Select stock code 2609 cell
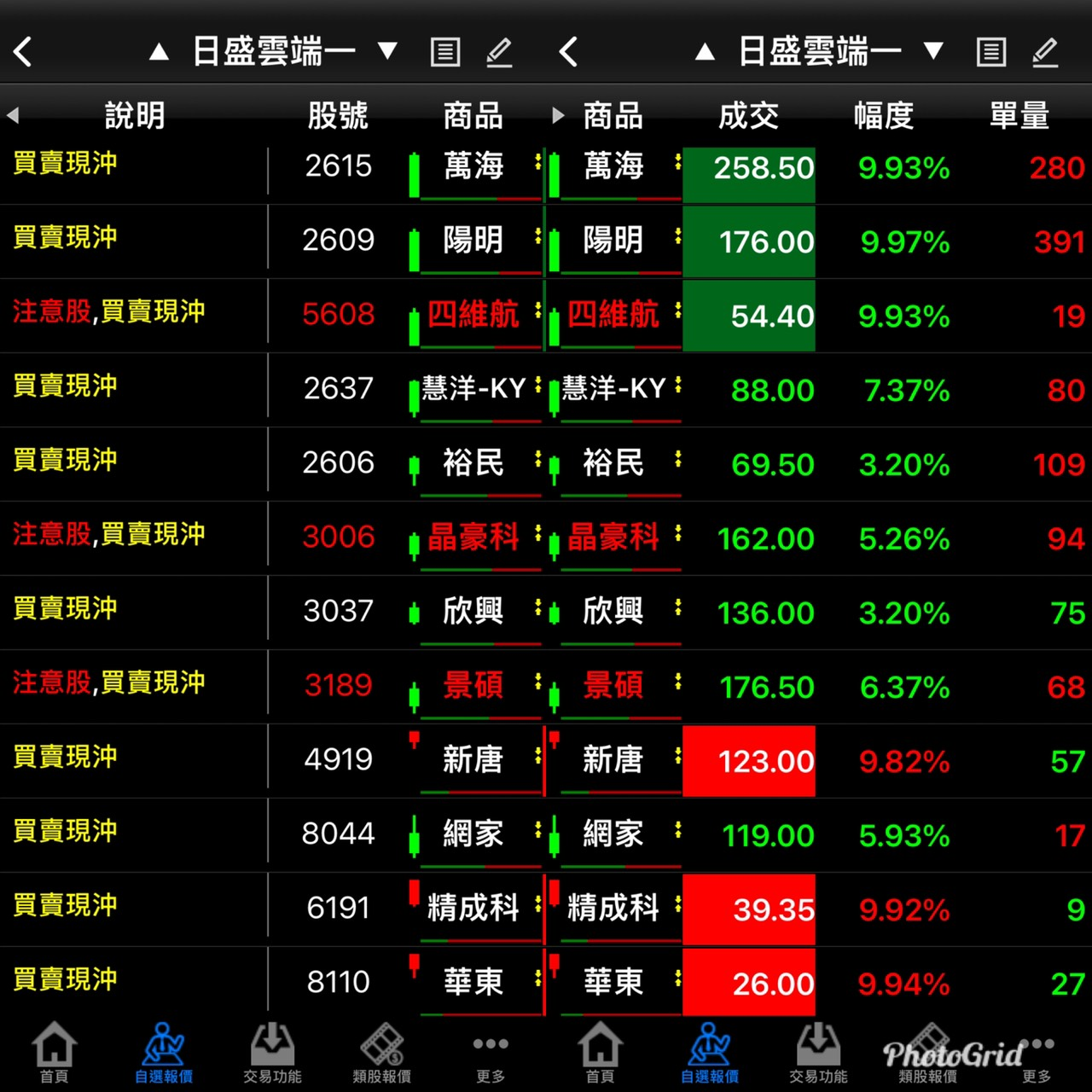Viewport: 1092px width, 1092px height. click(339, 240)
